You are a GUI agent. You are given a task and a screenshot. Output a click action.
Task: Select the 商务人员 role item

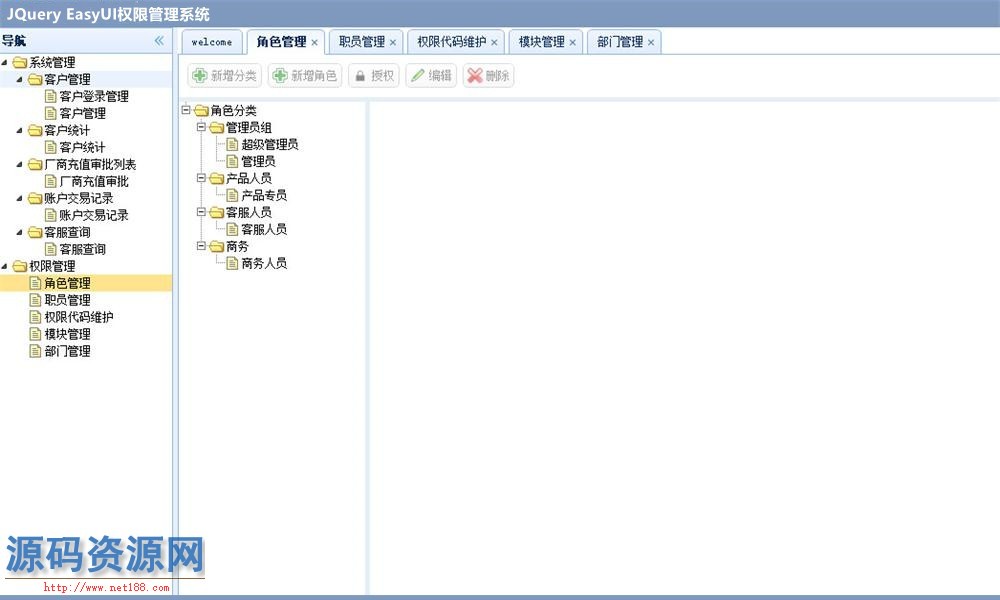pos(263,263)
